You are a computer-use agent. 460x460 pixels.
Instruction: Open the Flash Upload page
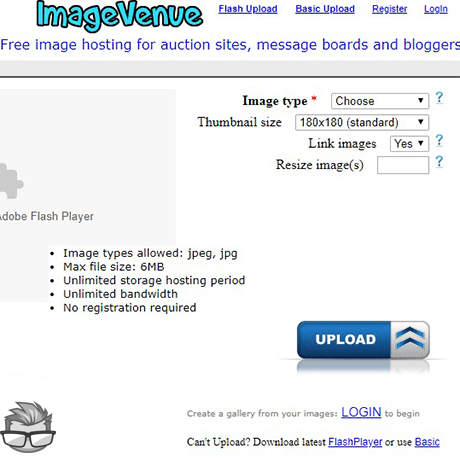248,9
